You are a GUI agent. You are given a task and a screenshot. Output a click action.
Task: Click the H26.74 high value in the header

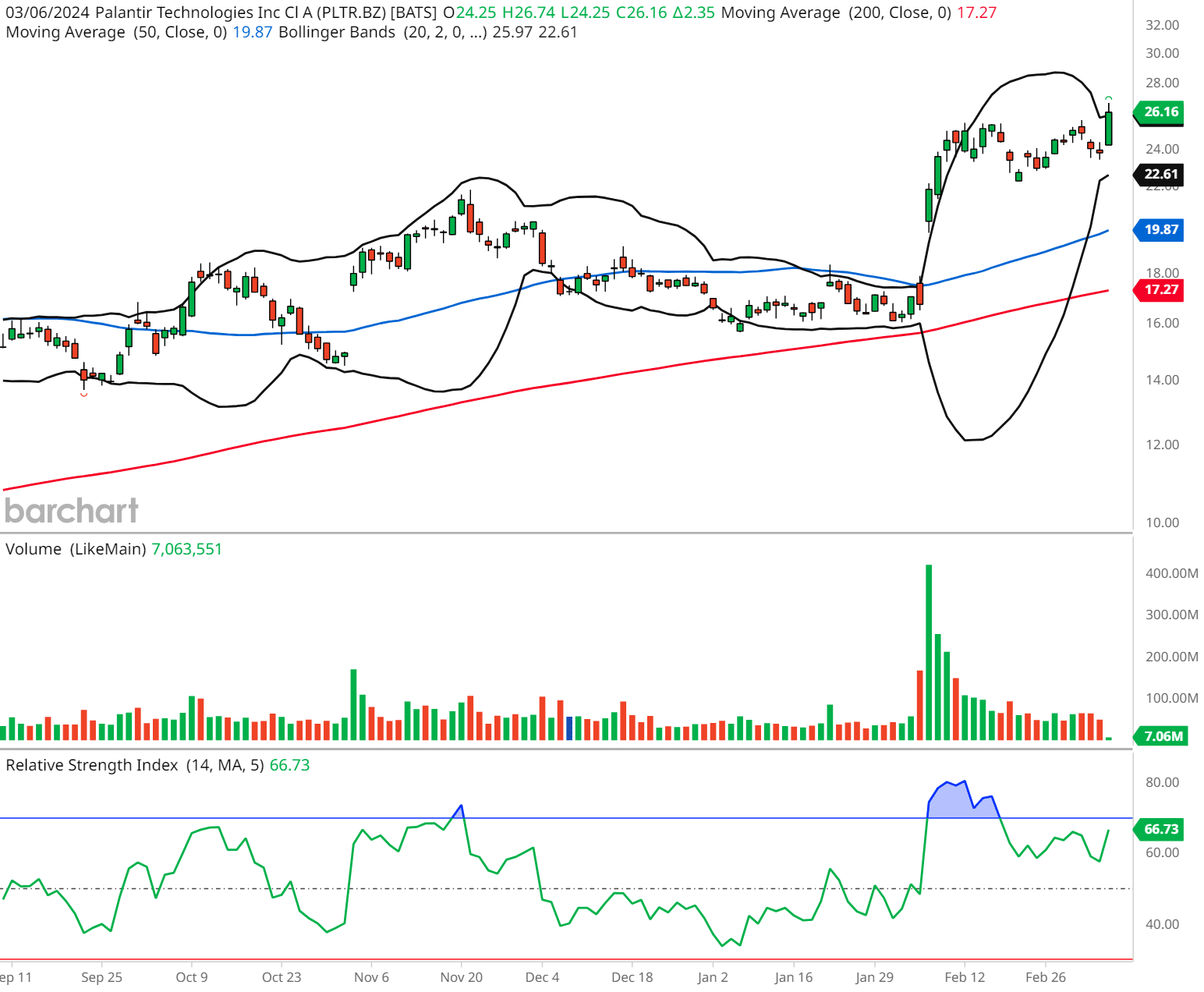[529, 12]
